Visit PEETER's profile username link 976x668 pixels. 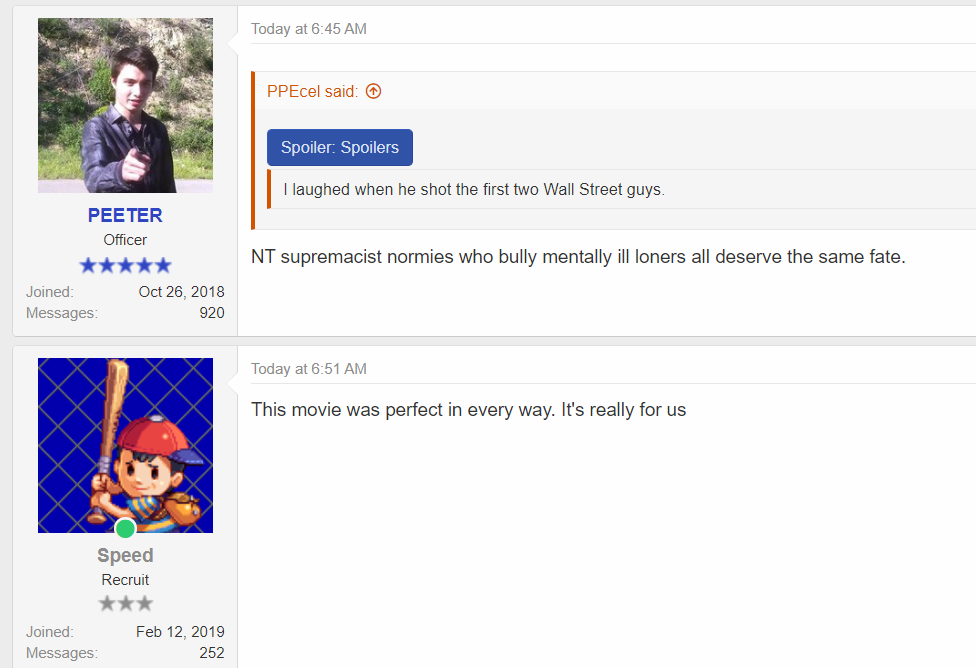pyautogui.click(x=125, y=215)
